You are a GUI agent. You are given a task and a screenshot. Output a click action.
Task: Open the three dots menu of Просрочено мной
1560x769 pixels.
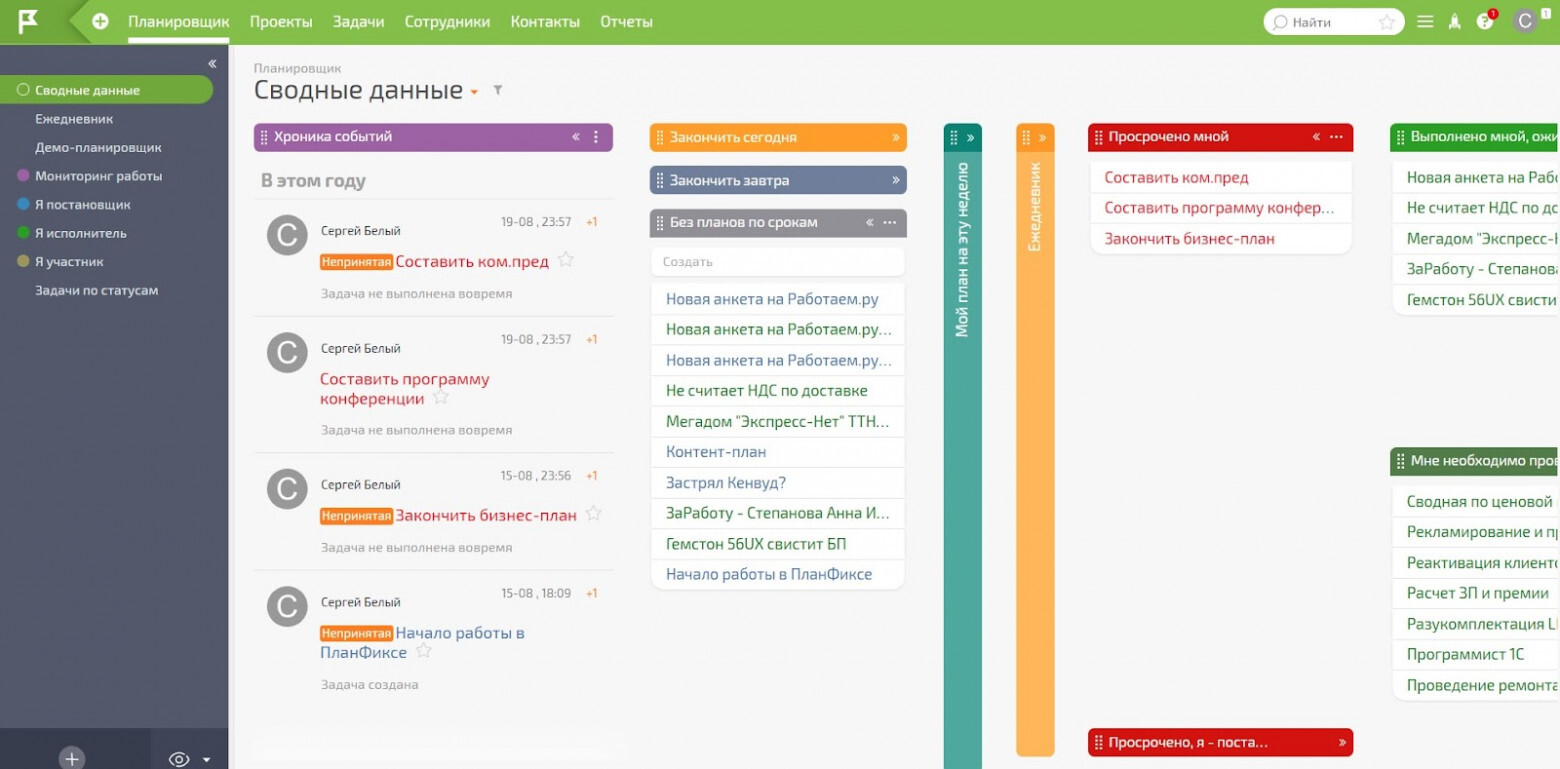pyautogui.click(x=1336, y=137)
